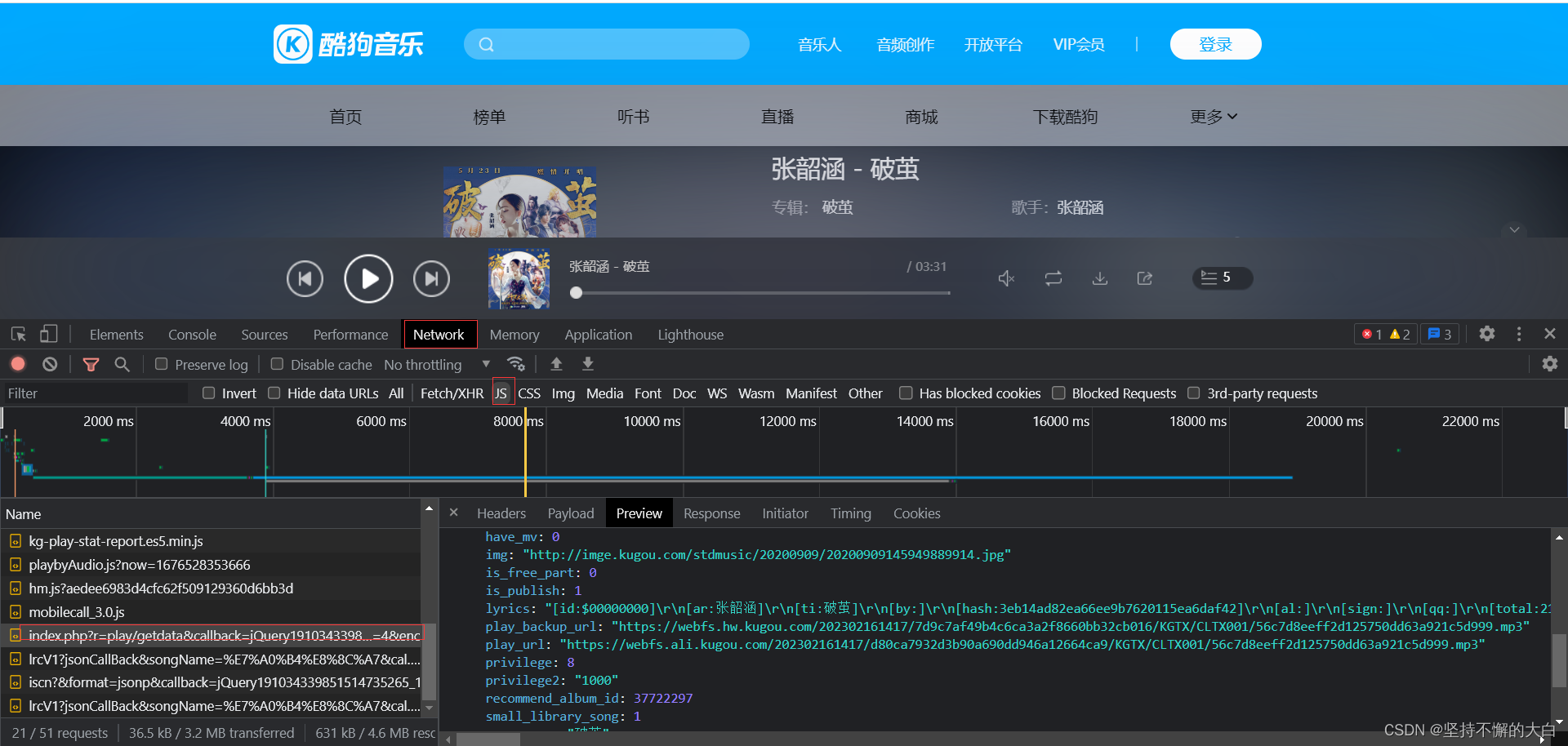The image size is (1568, 746).
Task: Select the Timing tab
Action: (851, 513)
